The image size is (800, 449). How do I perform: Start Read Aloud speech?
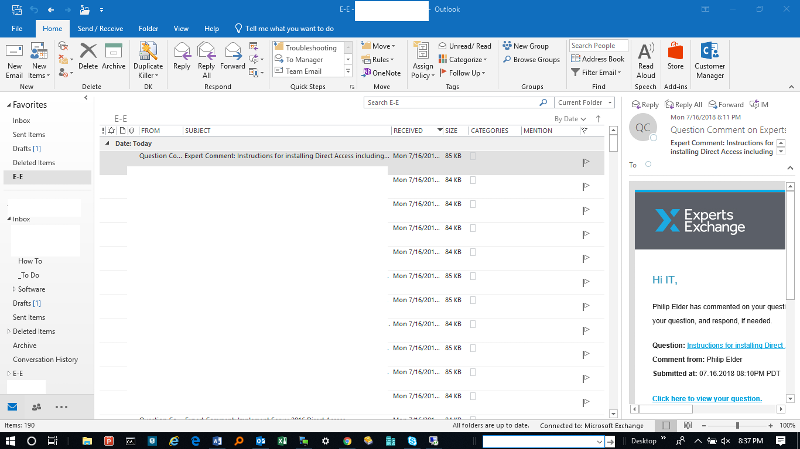645,61
